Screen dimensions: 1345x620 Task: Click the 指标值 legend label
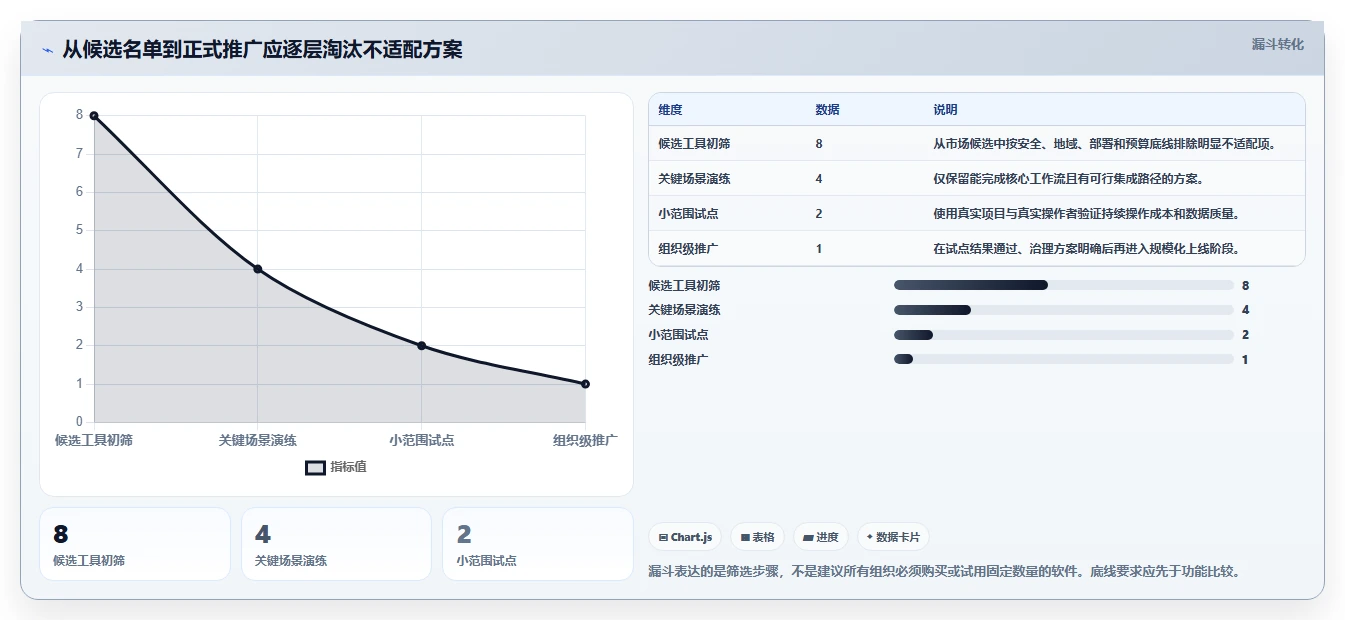point(348,467)
